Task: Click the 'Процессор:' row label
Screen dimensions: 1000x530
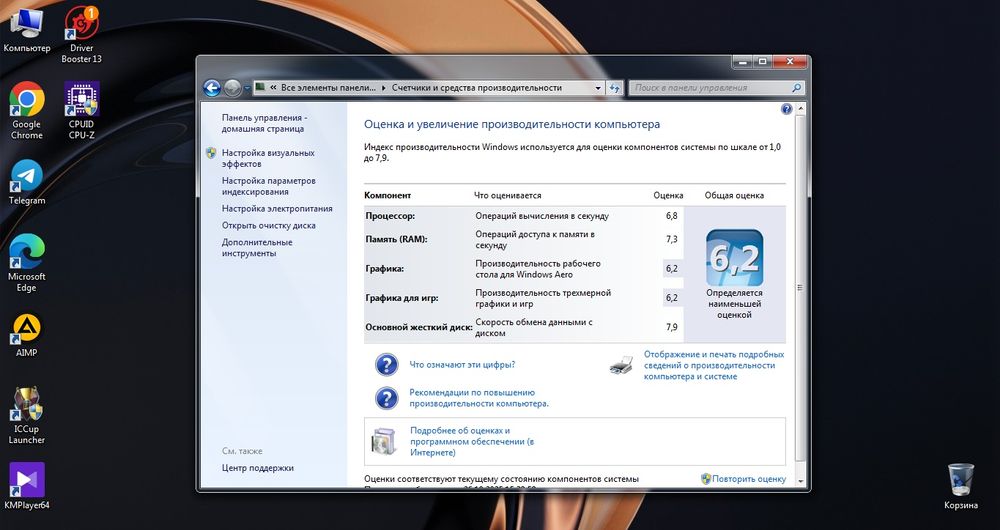Action: pyautogui.click(x=390, y=216)
